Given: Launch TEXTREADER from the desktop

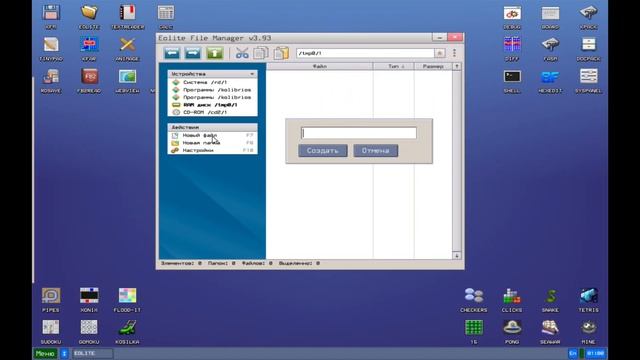Looking at the screenshot, I should point(127,17).
